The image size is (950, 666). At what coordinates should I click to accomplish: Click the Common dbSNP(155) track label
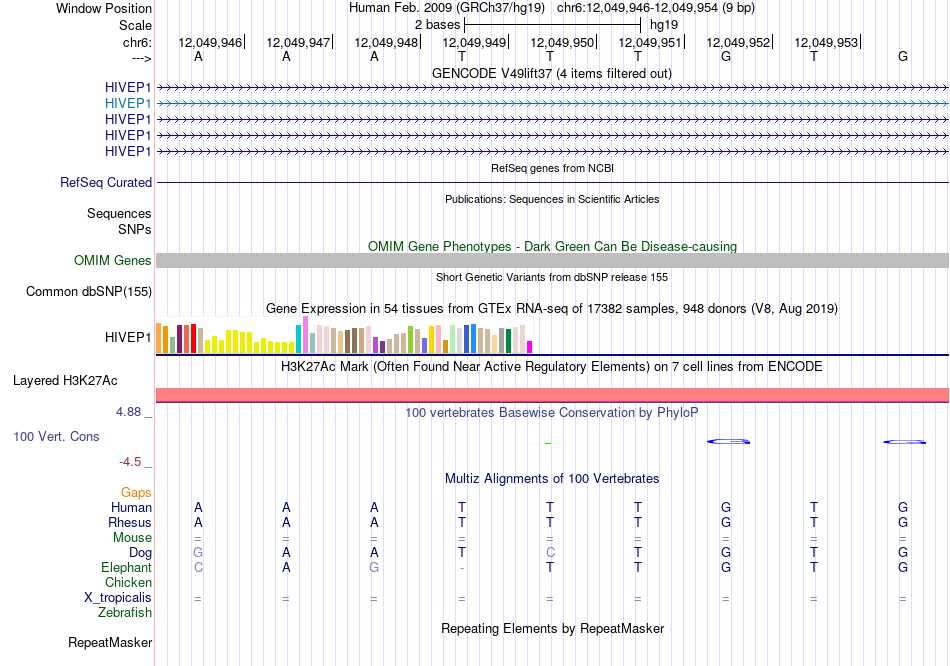coord(89,291)
